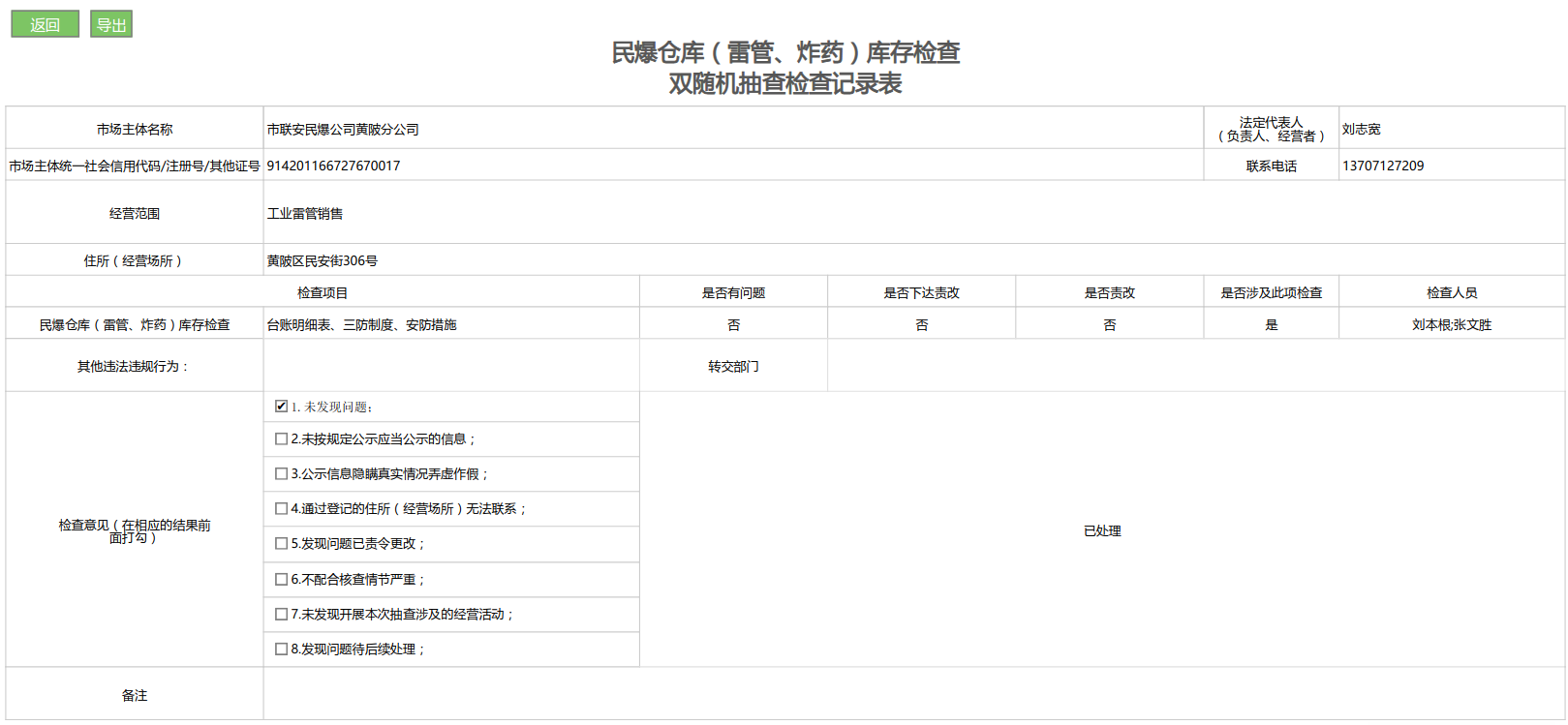Select company name 市联安民爆公司黄陂分公司
Screen dimensions: 1568x725
click(343, 129)
